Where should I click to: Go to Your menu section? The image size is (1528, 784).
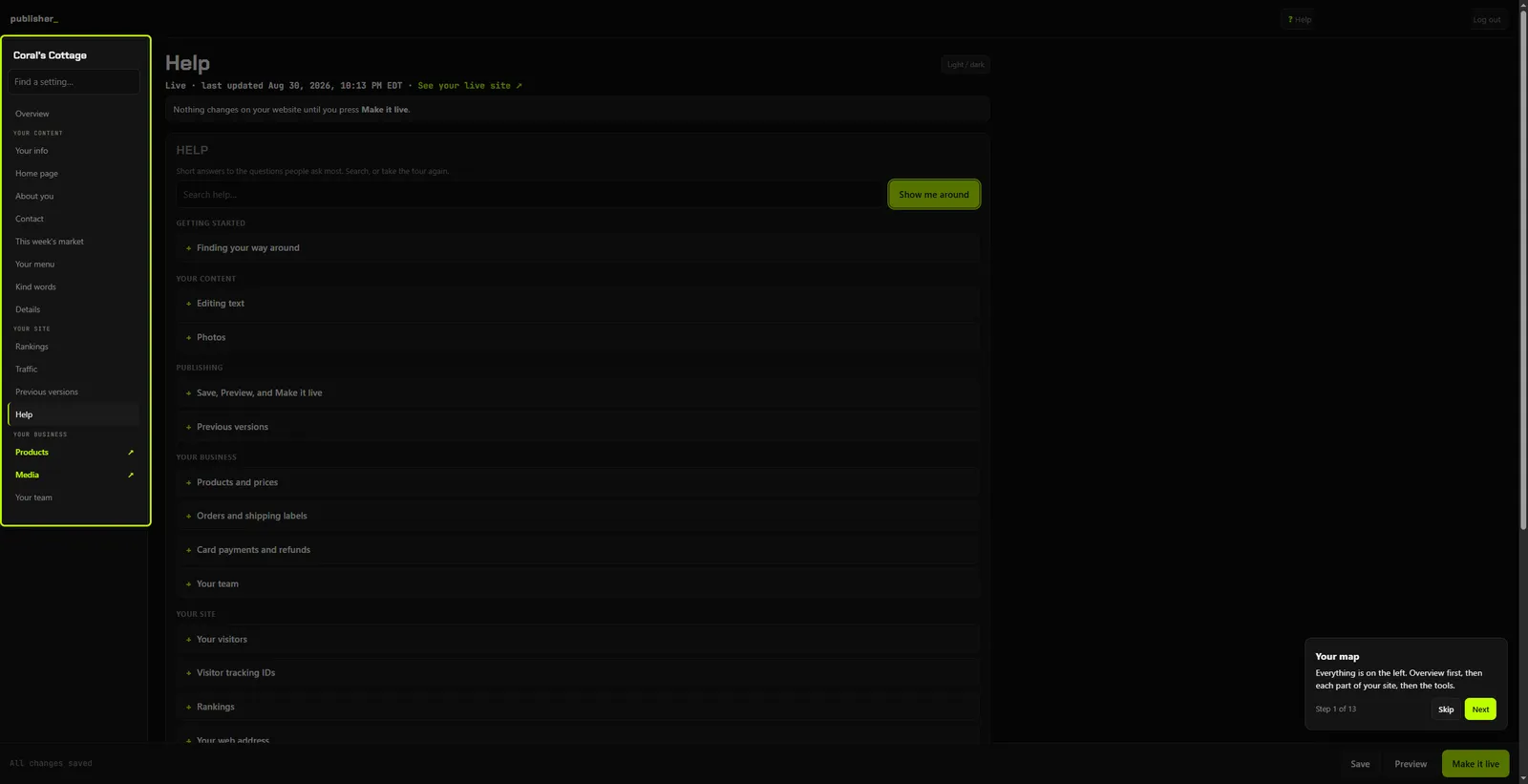[x=74, y=265]
